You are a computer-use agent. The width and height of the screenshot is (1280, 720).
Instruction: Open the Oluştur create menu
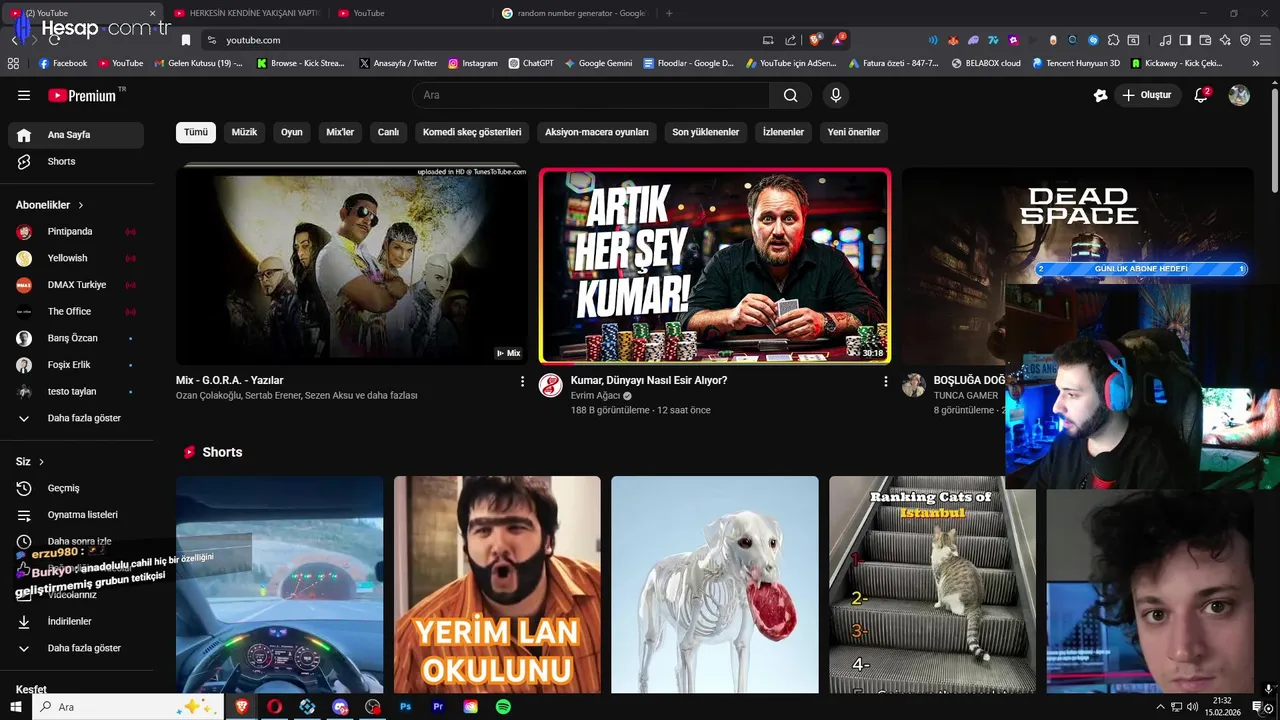[x=1146, y=95]
